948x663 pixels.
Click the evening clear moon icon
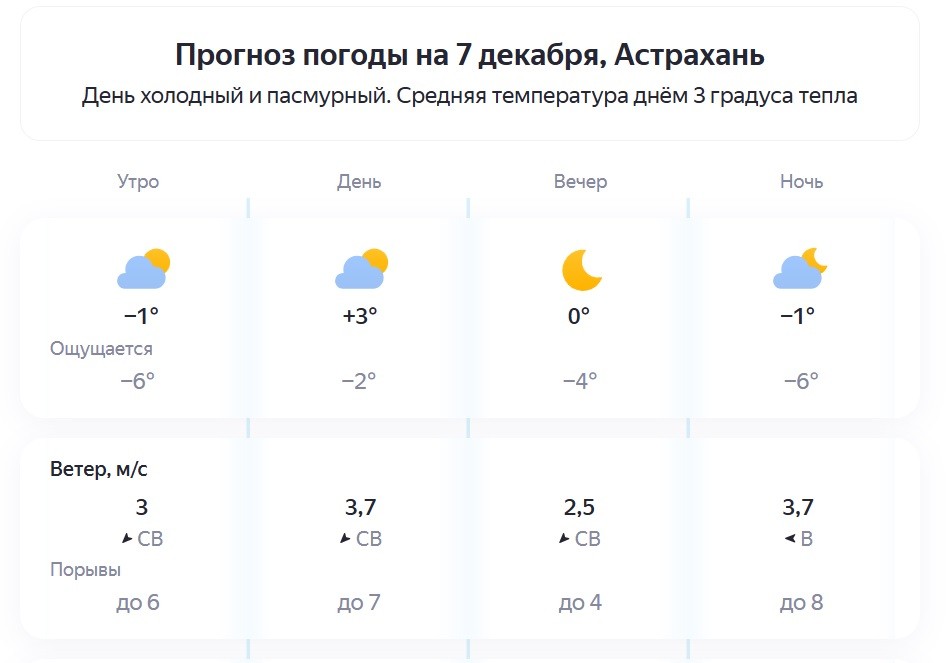[x=581, y=269]
